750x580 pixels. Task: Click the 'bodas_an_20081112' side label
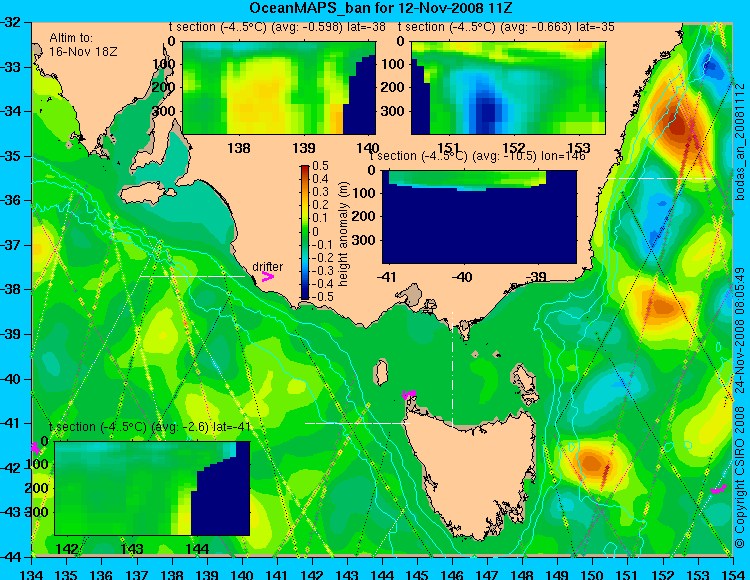(x=740, y=142)
